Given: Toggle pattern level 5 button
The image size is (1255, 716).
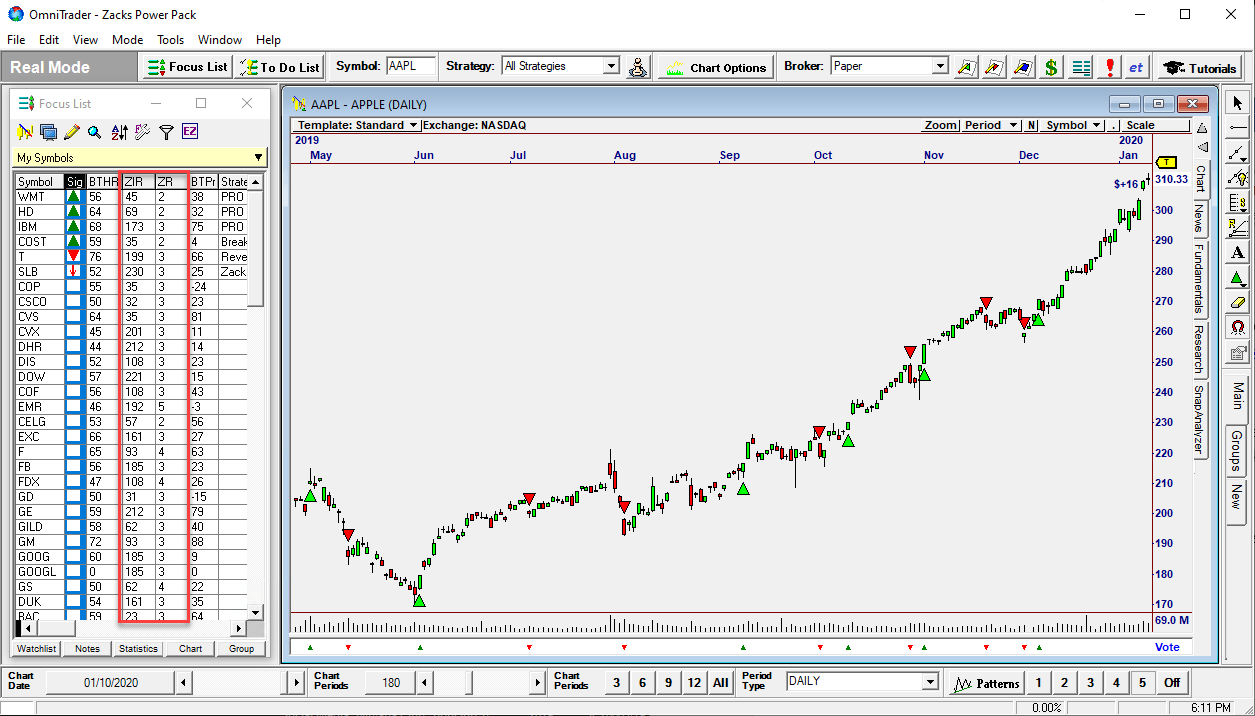Looking at the screenshot, I should (x=1142, y=683).
